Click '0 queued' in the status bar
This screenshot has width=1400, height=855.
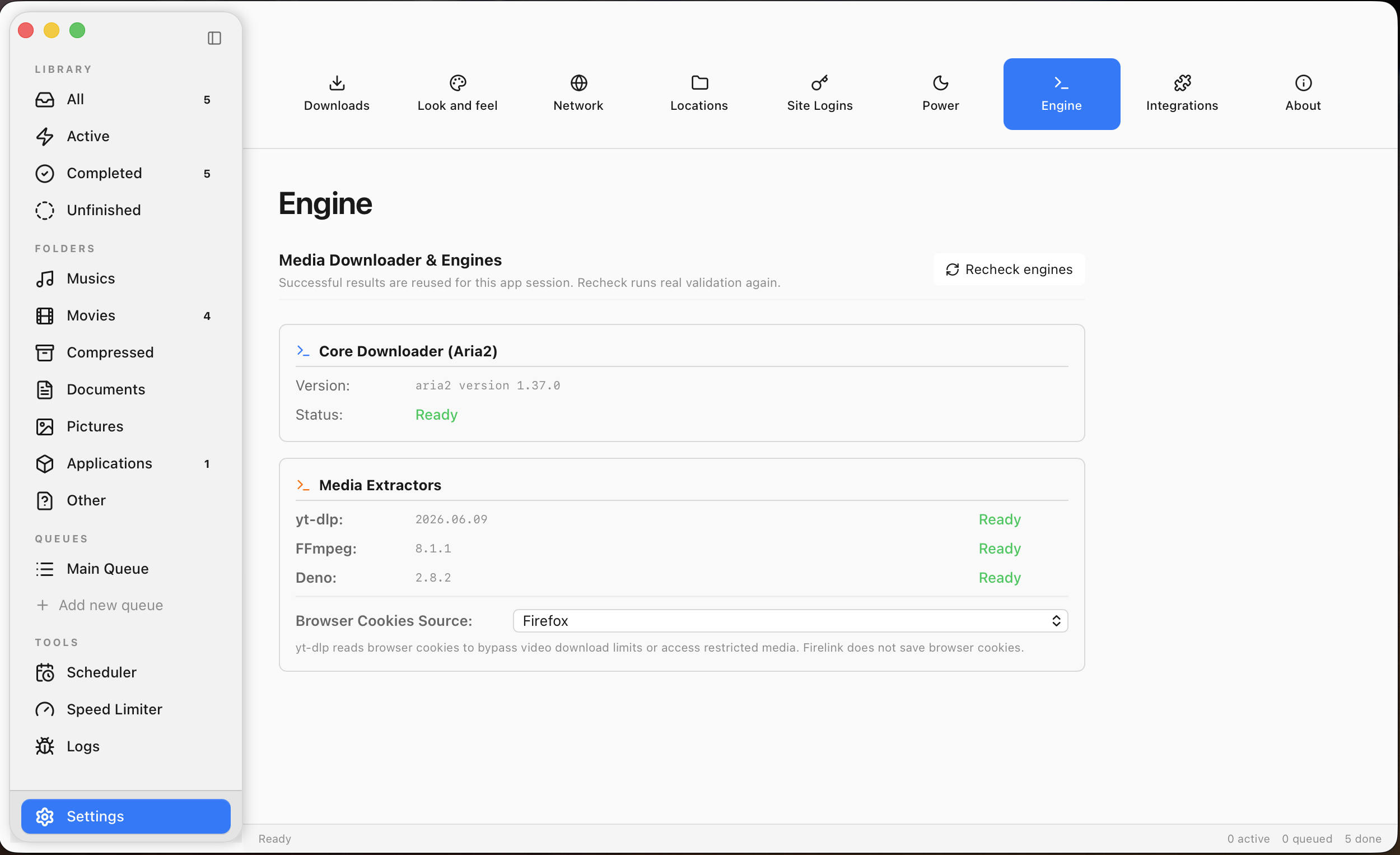pyautogui.click(x=1307, y=839)
